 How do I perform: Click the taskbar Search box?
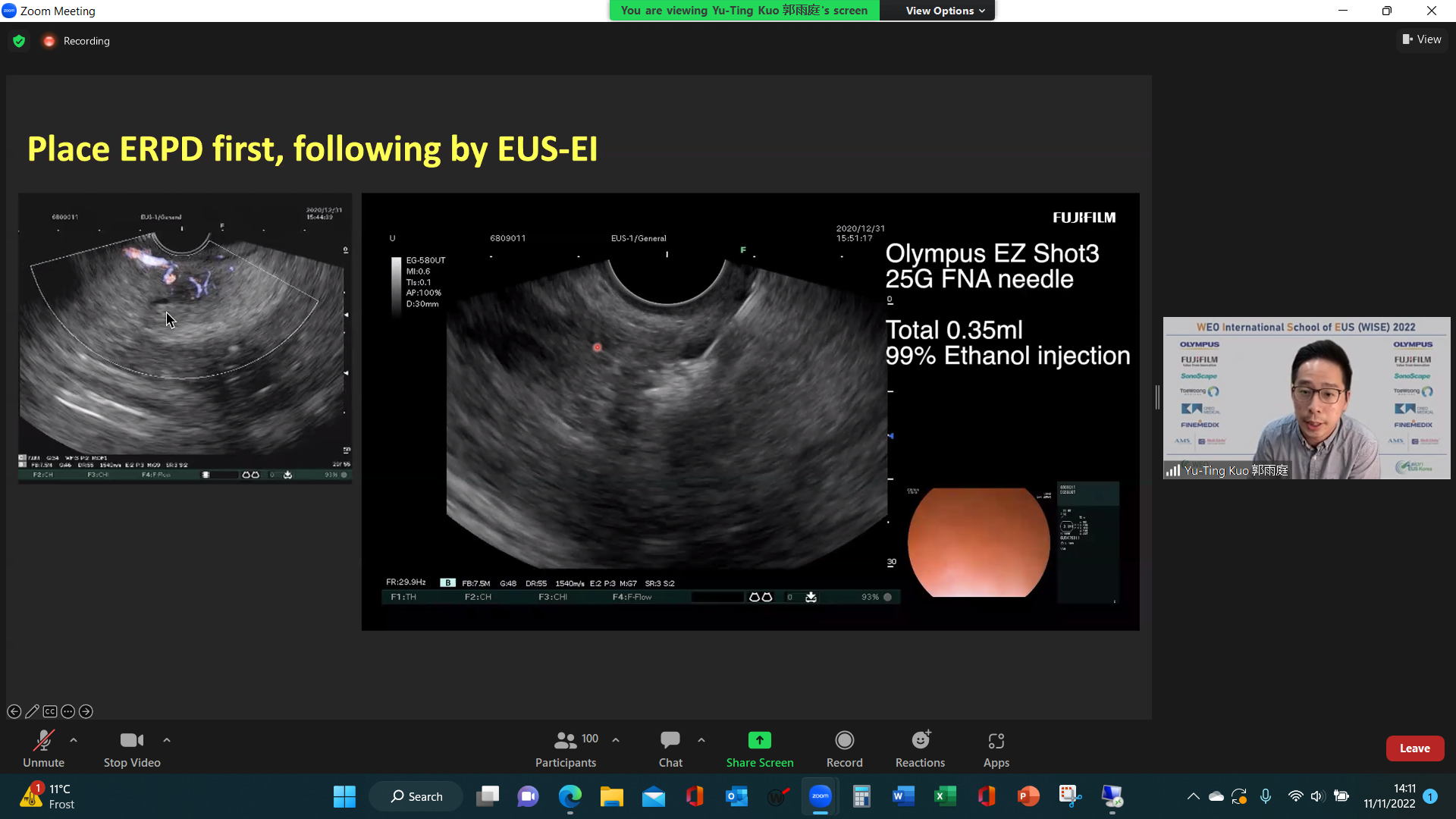pos(416,796)
